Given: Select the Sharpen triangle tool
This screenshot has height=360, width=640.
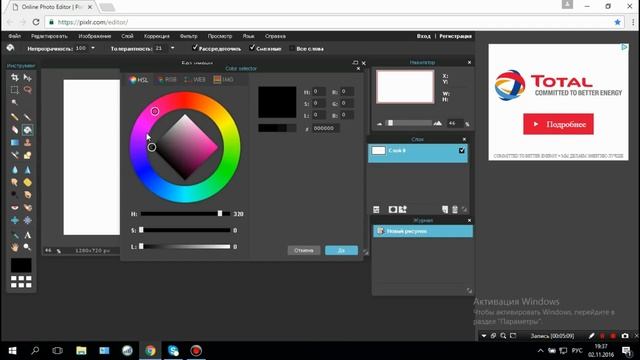Looking at the screenshot, I should point(27,170).
